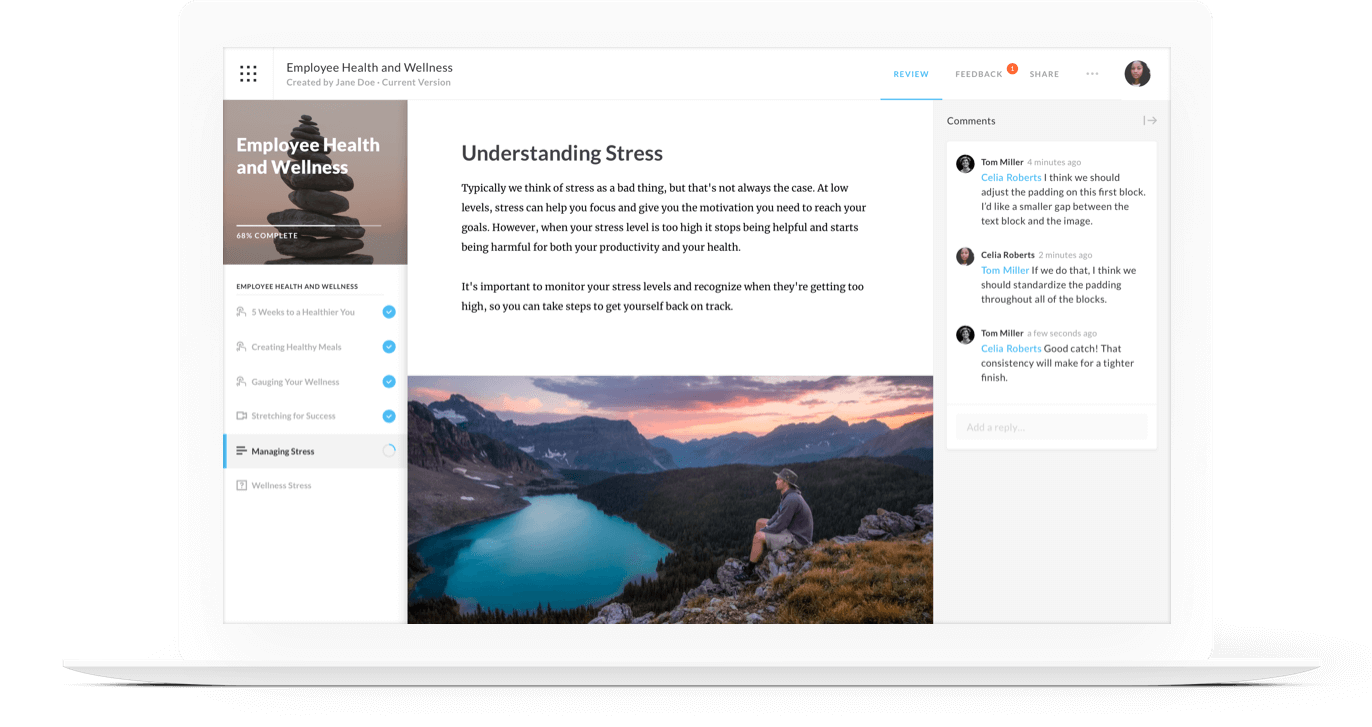
Task: Switch to the Review tab
Action: 911,74
